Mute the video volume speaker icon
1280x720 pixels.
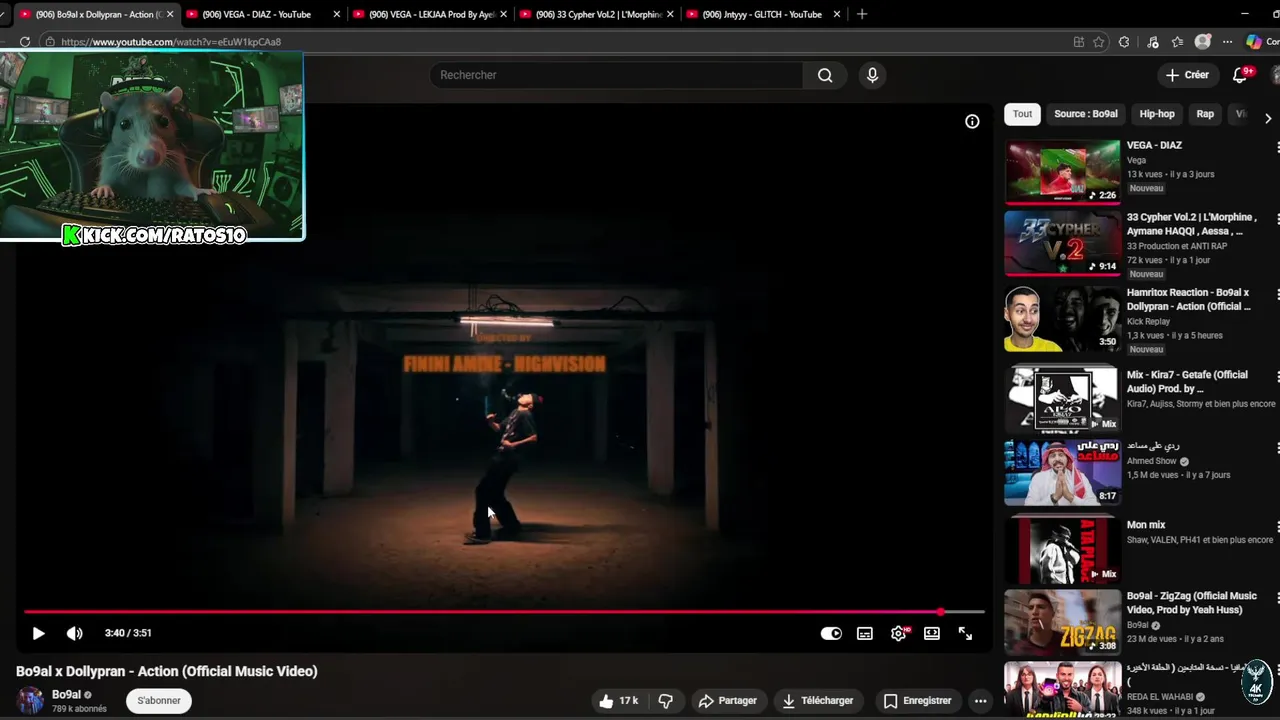click(75, 633)
